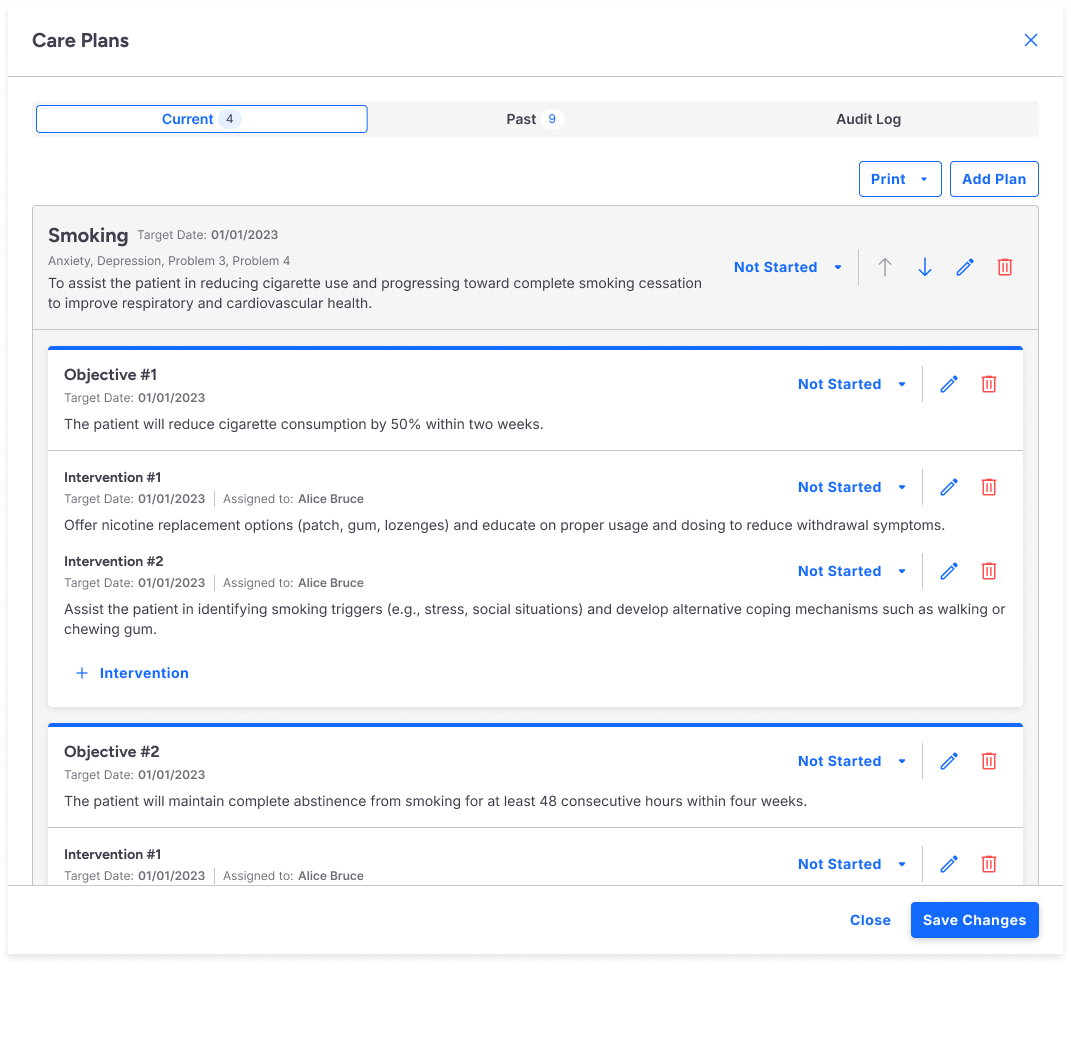The image size is (1071, 1054).
Task: Open the Smoking plan status dropdown
Action: click(789, 267)
